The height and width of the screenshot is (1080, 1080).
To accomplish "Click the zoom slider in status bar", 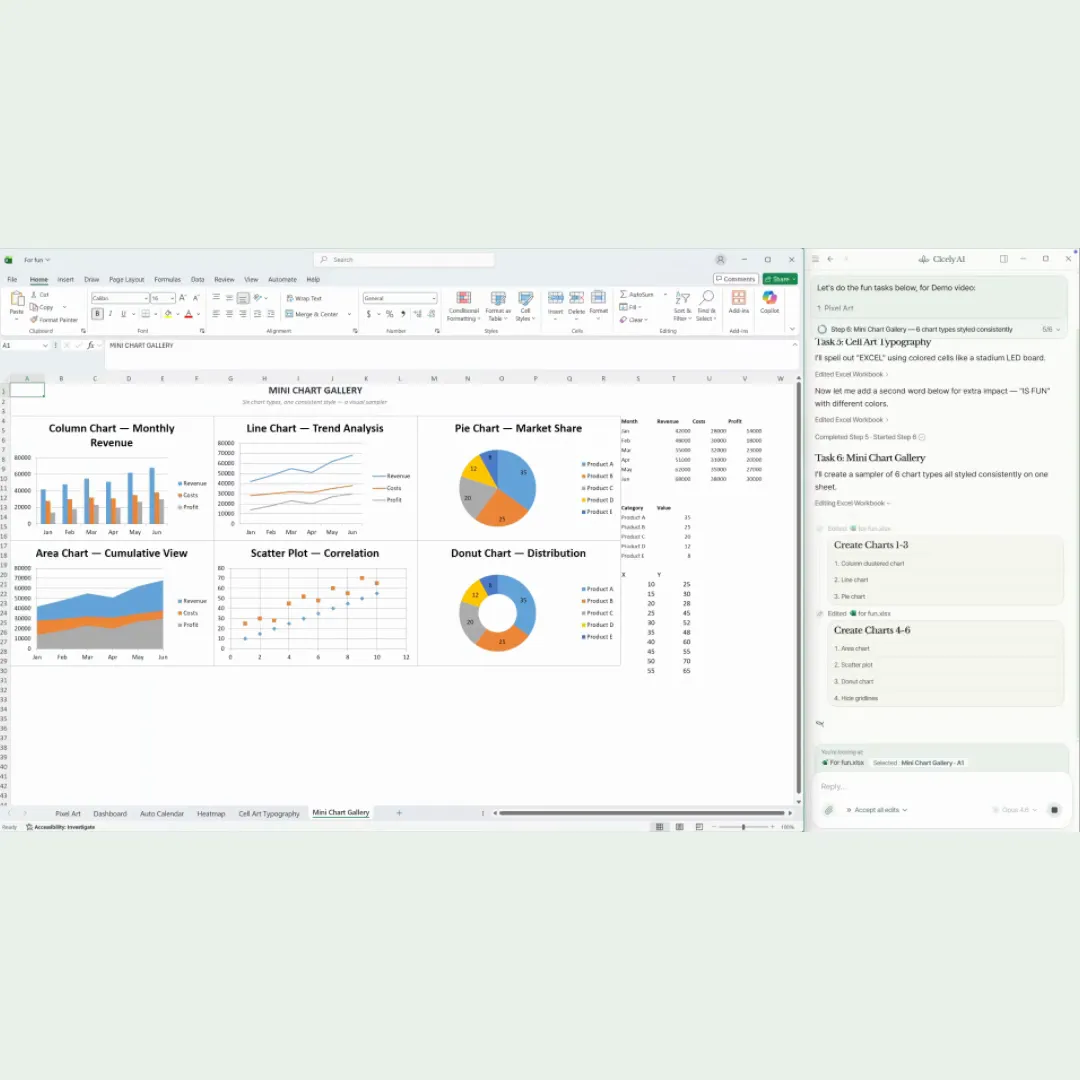I will click(743, 827).
